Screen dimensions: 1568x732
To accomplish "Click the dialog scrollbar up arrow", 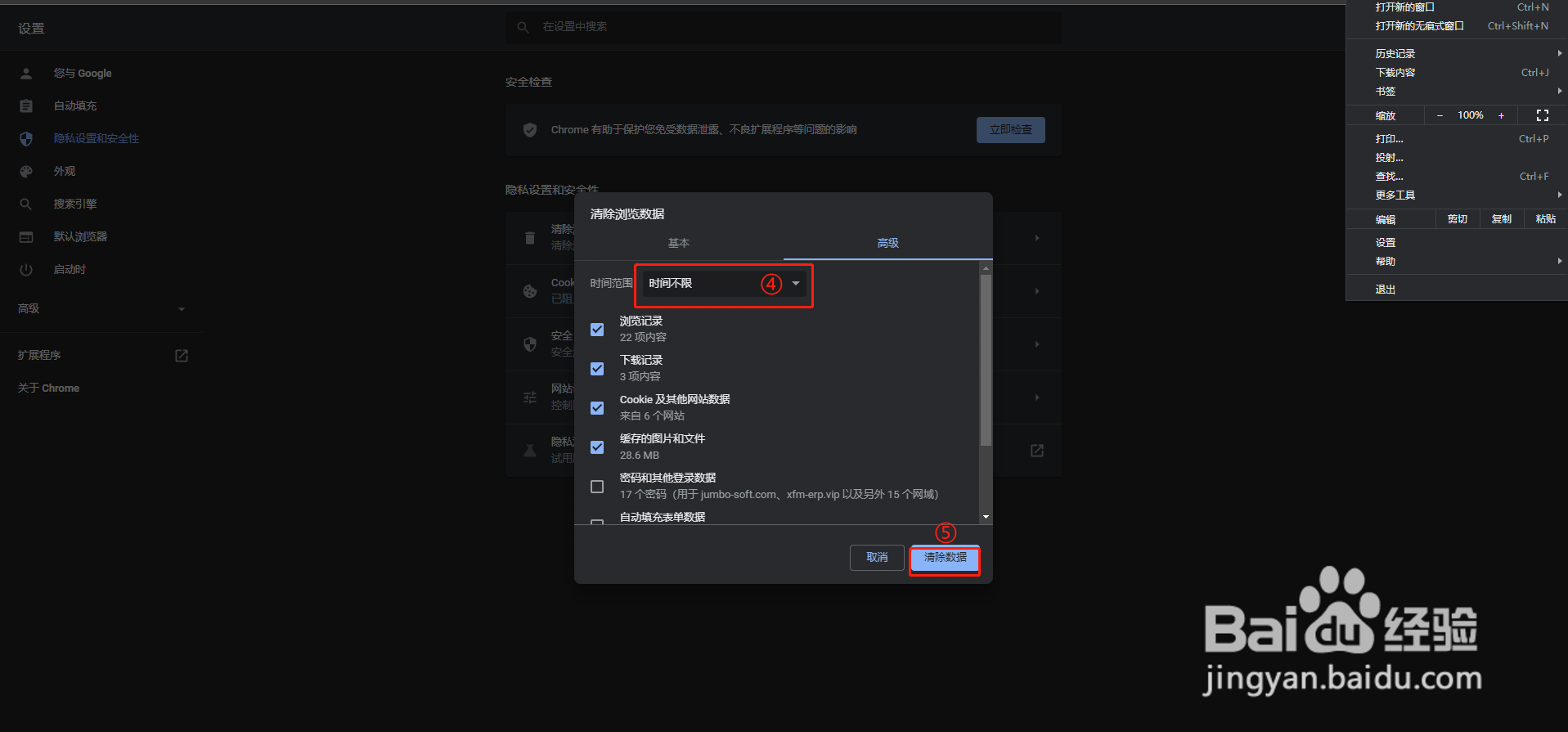I will [x=986, y=268].
